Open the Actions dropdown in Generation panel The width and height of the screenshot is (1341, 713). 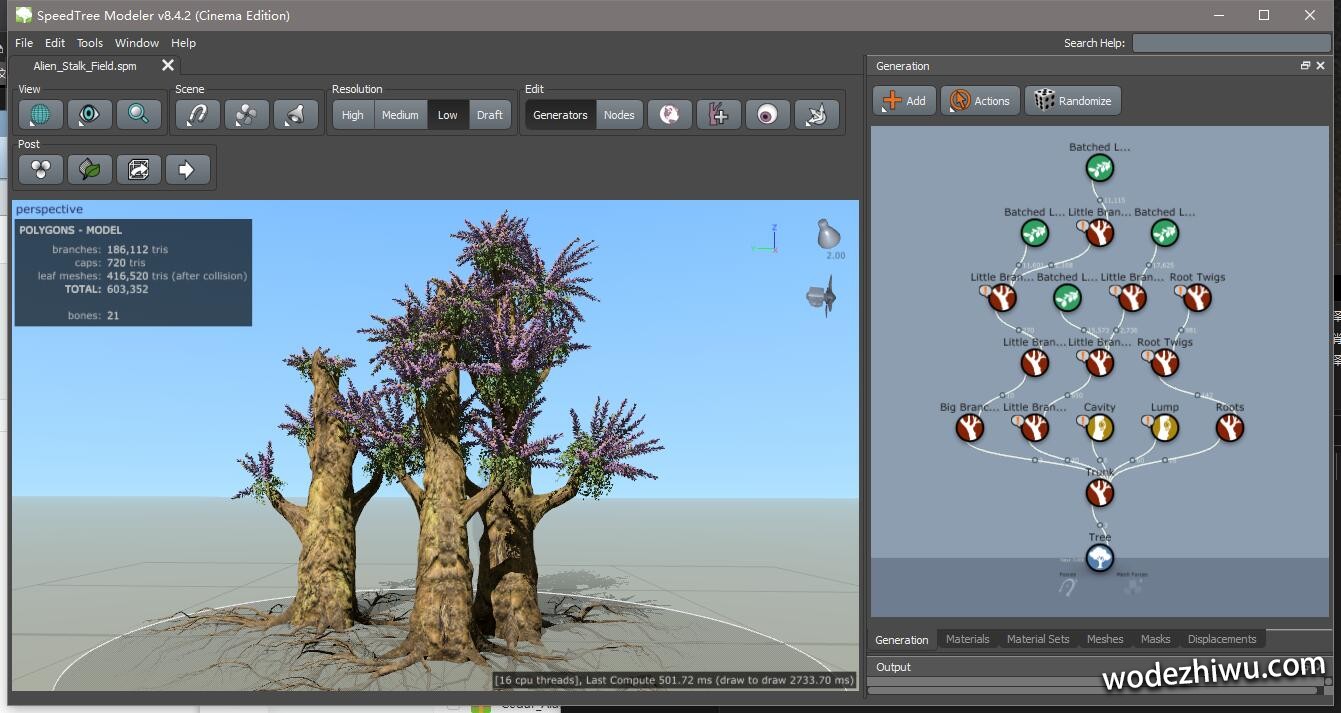point(980,100)
